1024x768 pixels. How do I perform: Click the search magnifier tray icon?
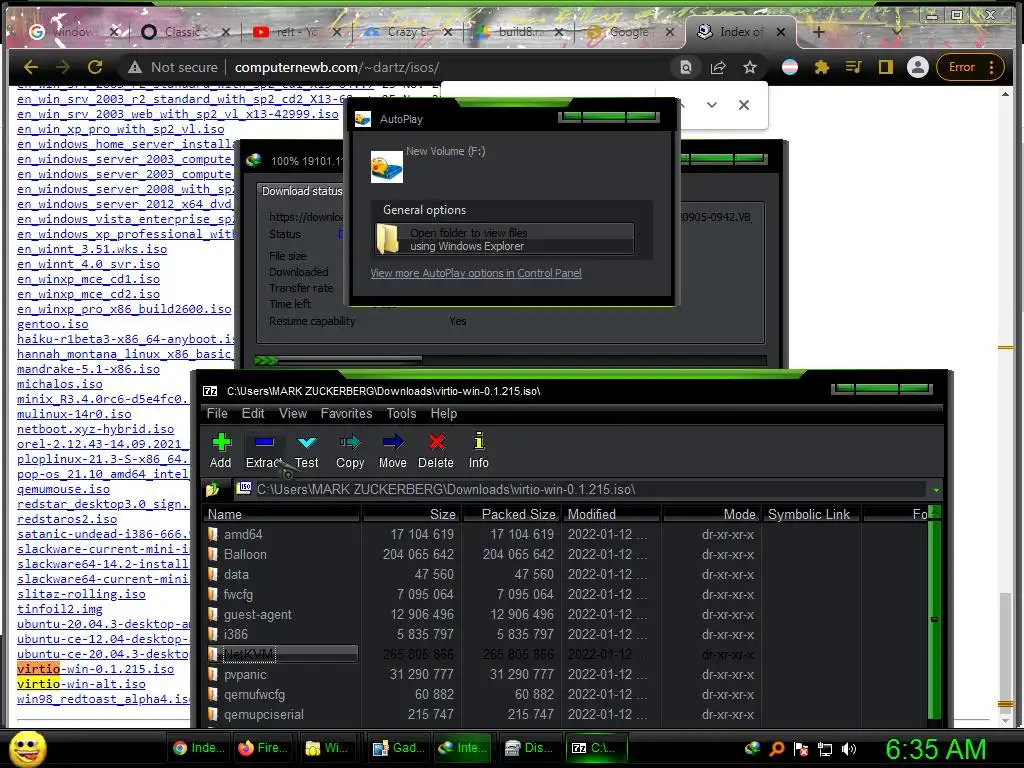click(x=776, y=749)
